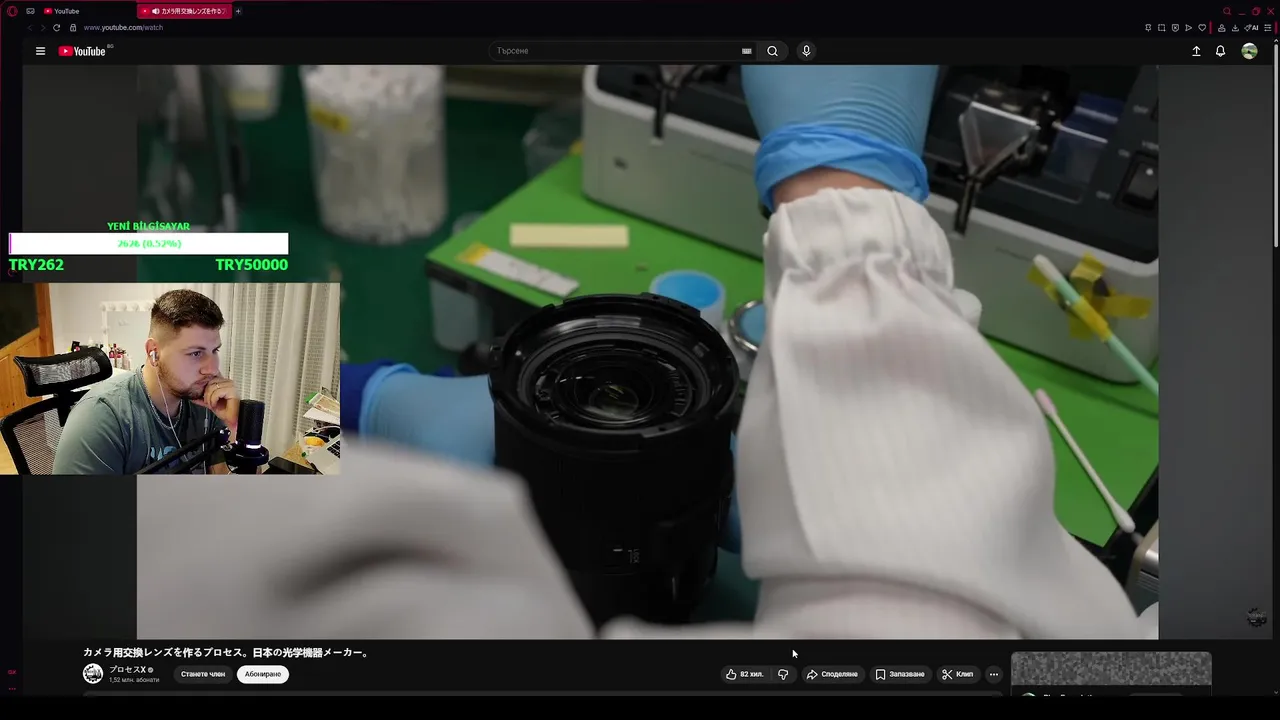This screenshot has height=720, width=1280.
Task: Open the workspaces icon beside the Opera logo
Action: pyautogui.click(x=31, y=11)
